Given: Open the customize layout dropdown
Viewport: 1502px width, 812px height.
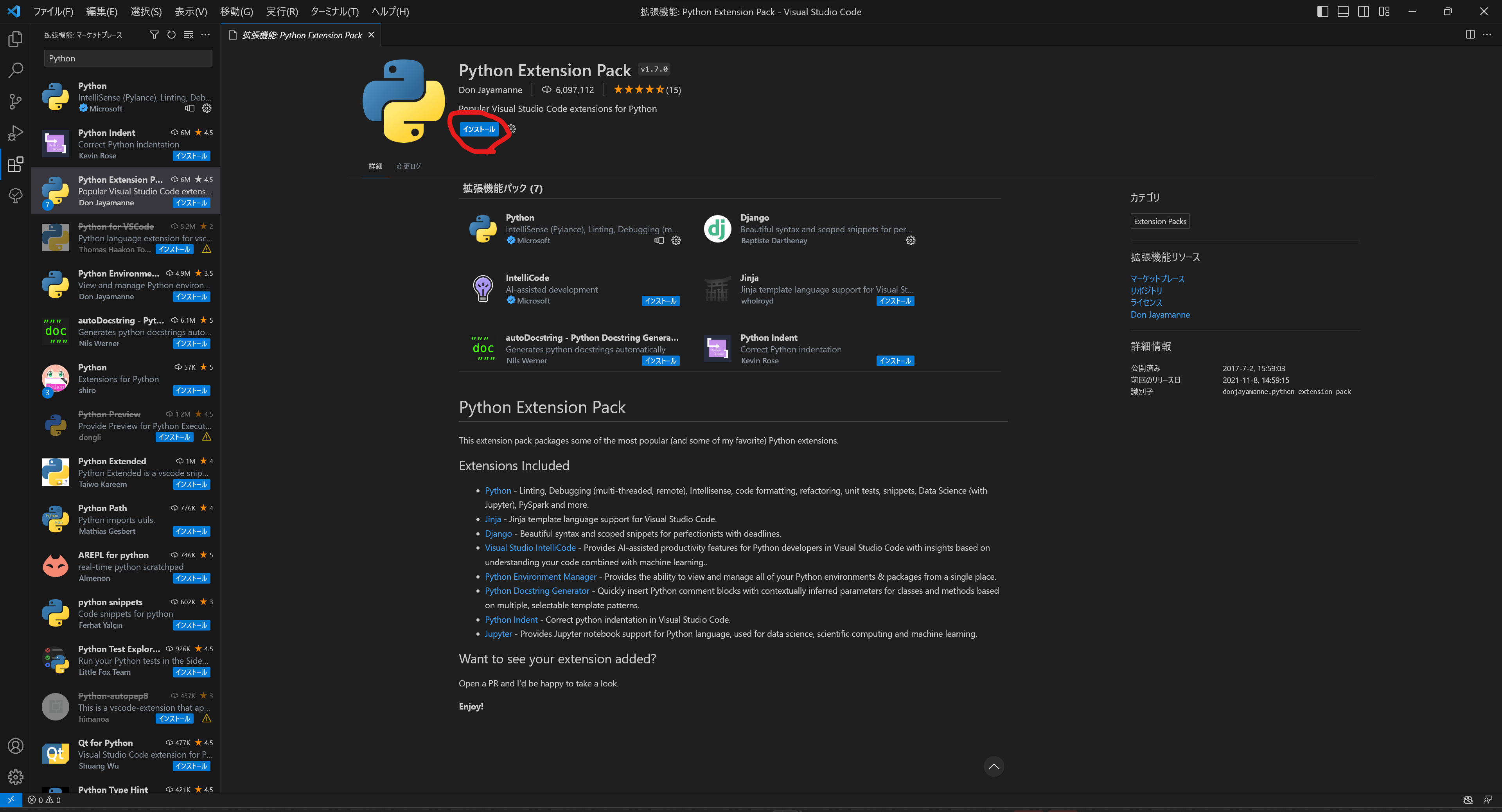Looking at the screenshot, I should (1384, 11).
